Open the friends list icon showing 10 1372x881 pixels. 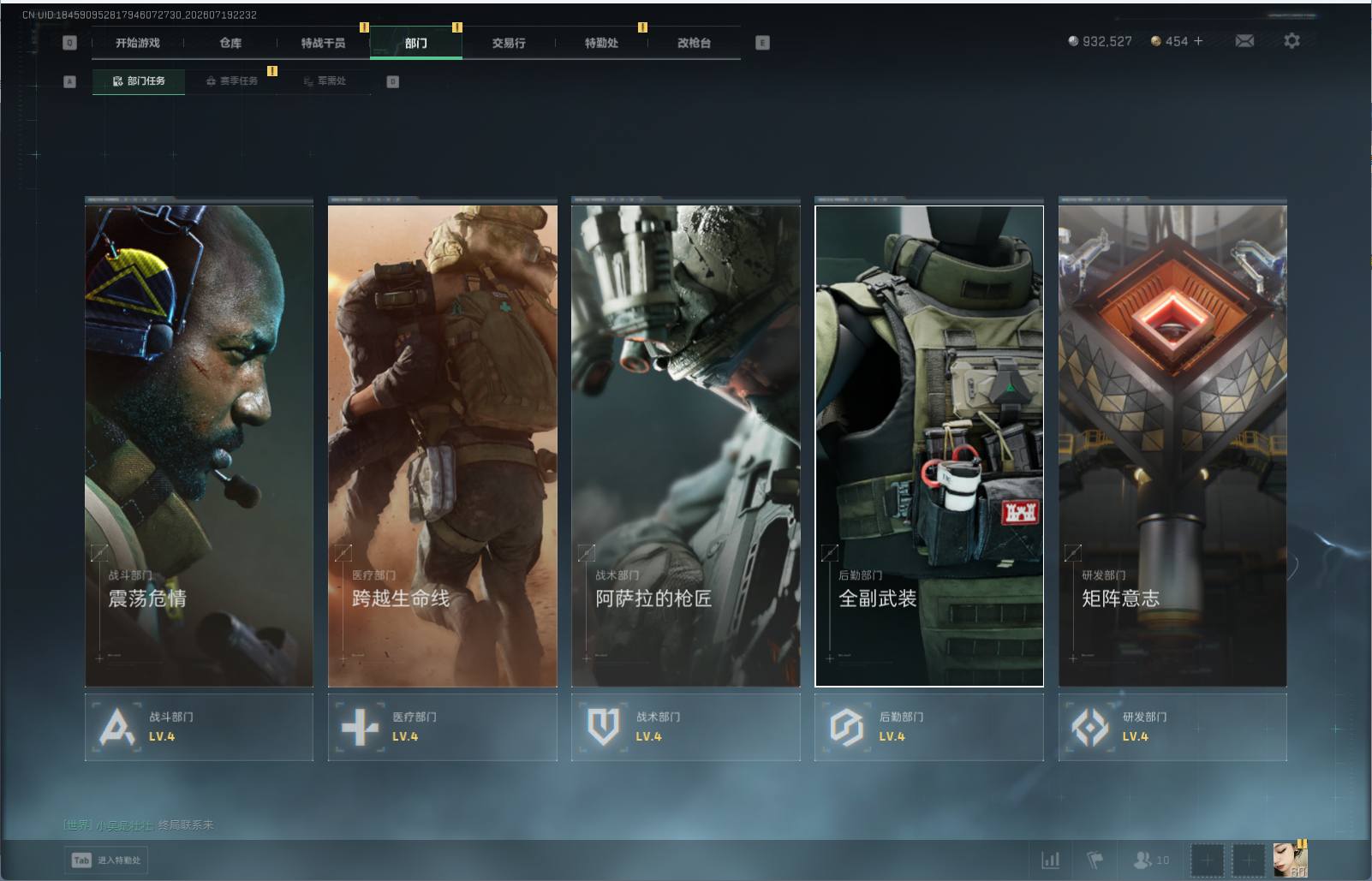(x=1151, y=860)
